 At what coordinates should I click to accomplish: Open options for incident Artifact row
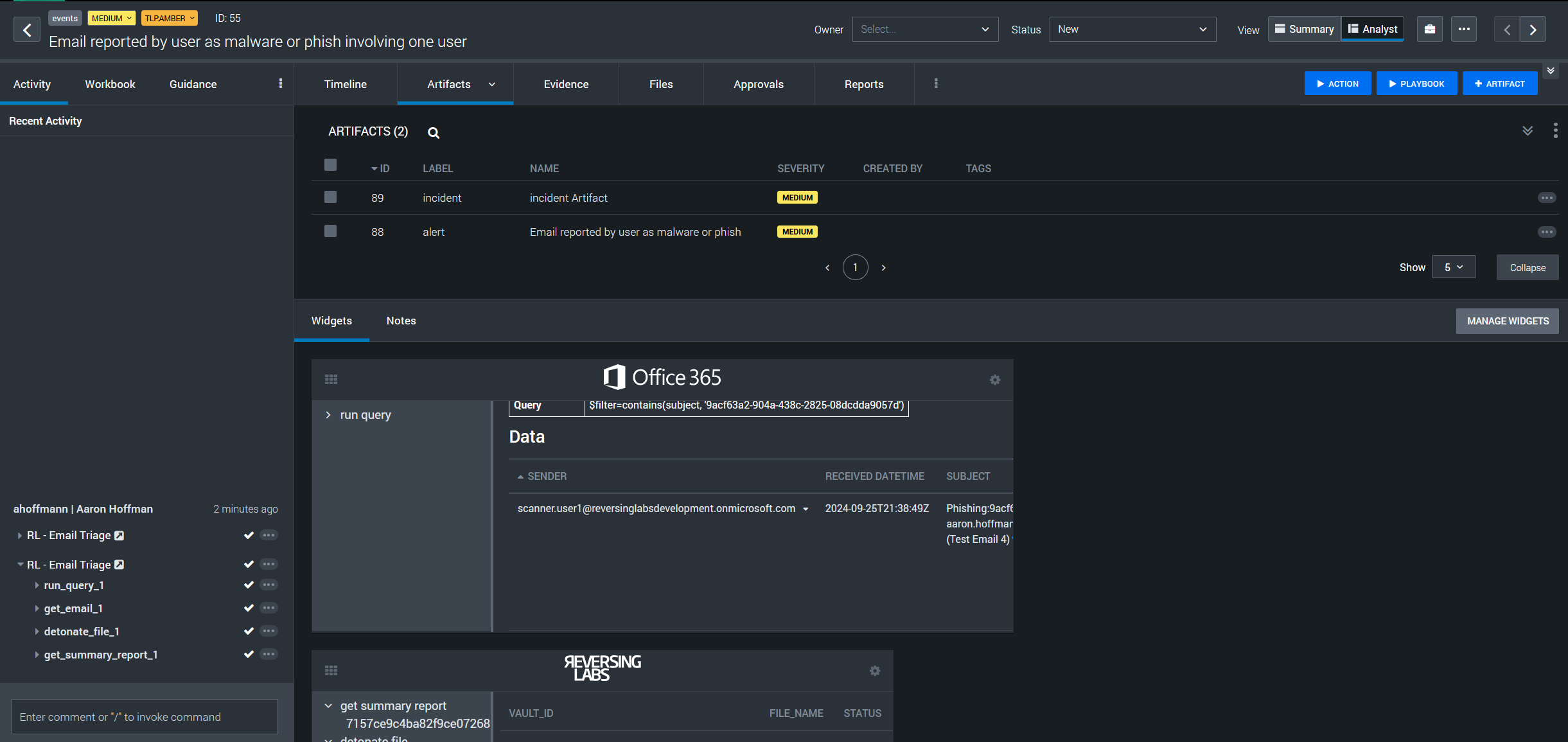(1547, 198)
